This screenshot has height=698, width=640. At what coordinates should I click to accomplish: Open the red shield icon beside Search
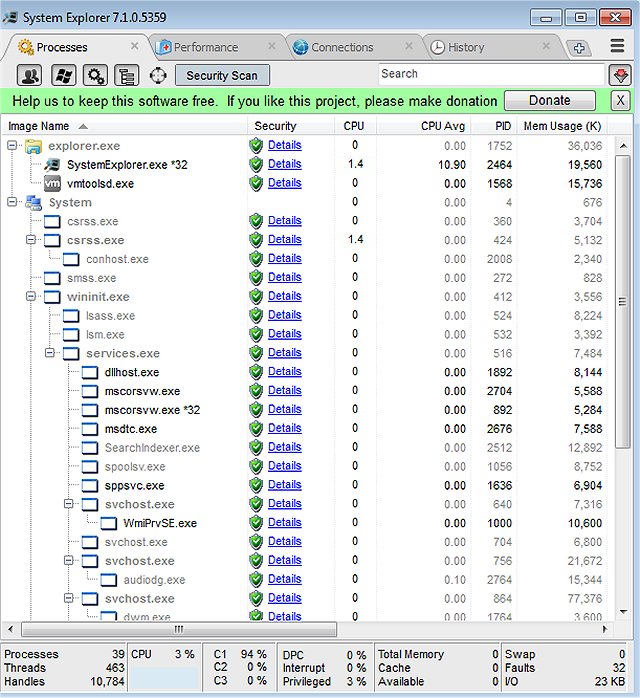pos(620,75)
